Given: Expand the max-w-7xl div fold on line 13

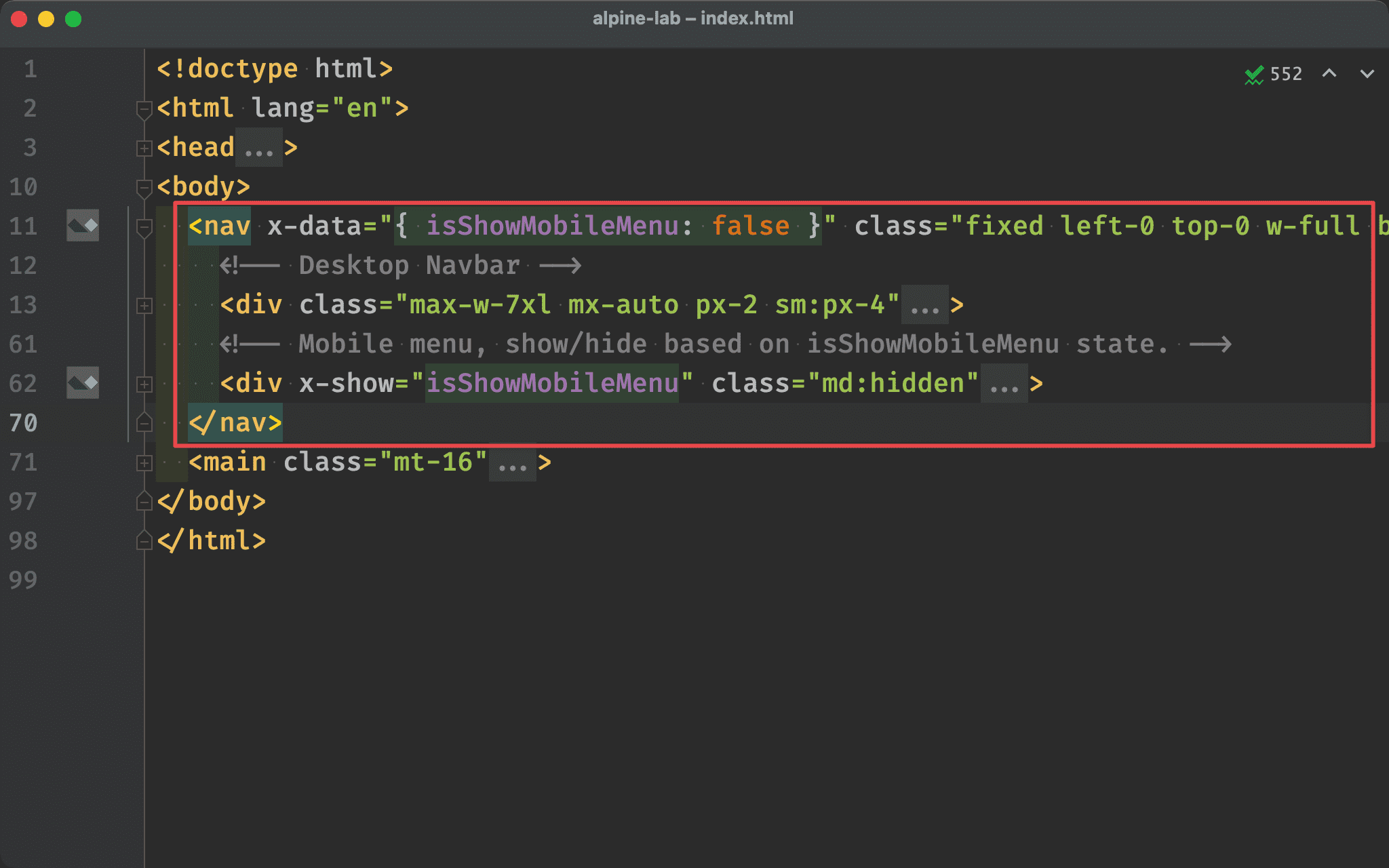Looking at the screenshot, I should (x=144, y=306).
